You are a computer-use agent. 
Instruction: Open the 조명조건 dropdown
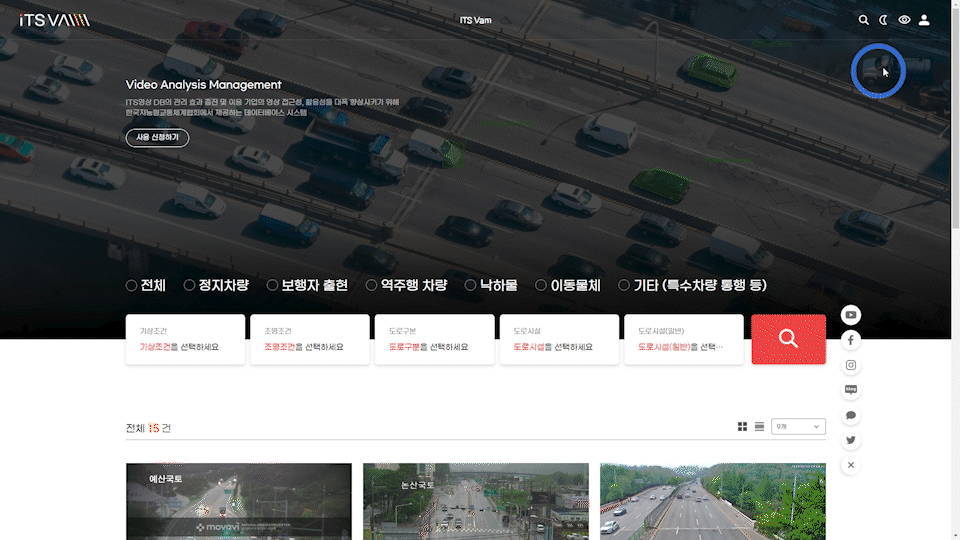(310, 340)
